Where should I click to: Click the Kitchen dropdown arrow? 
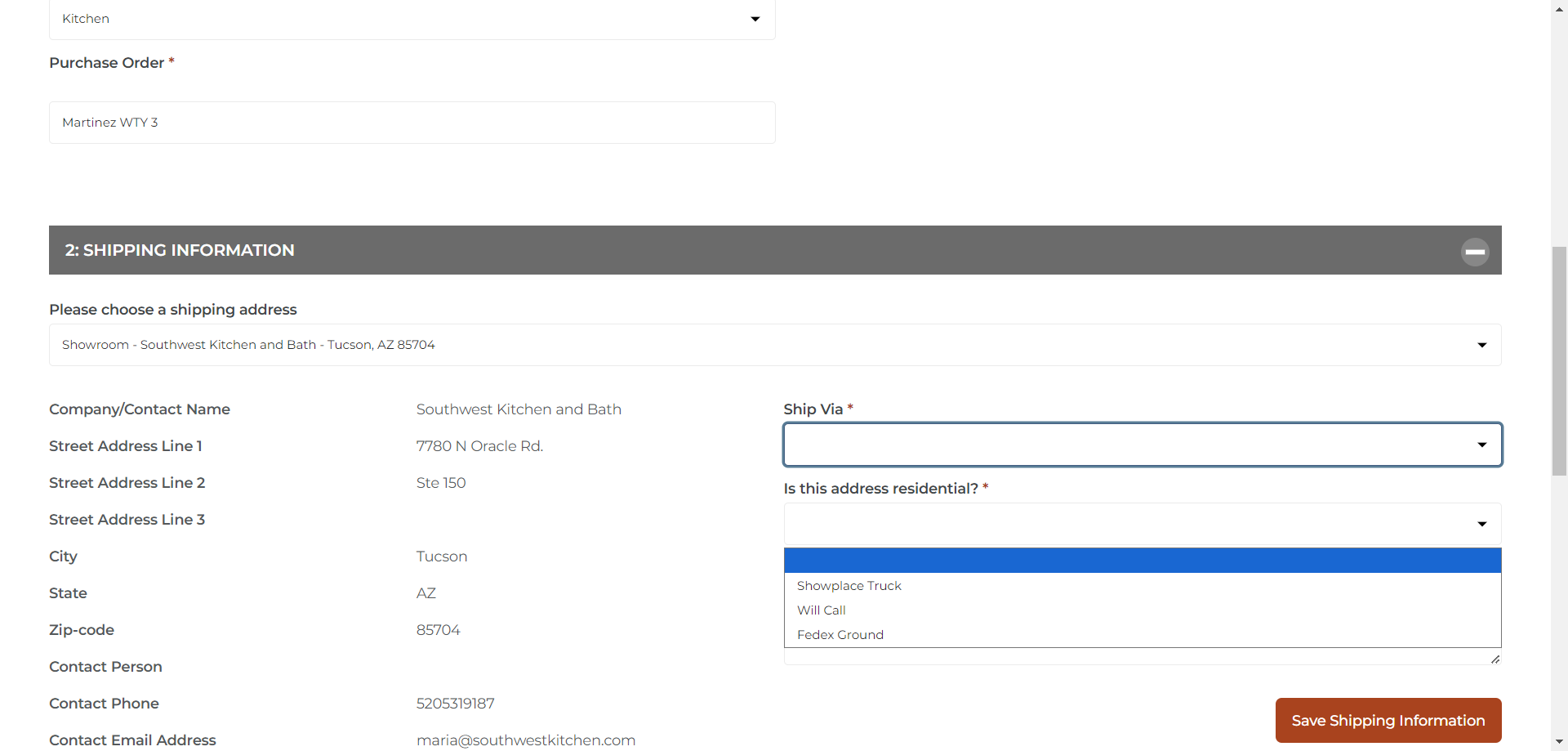[755, 19]
